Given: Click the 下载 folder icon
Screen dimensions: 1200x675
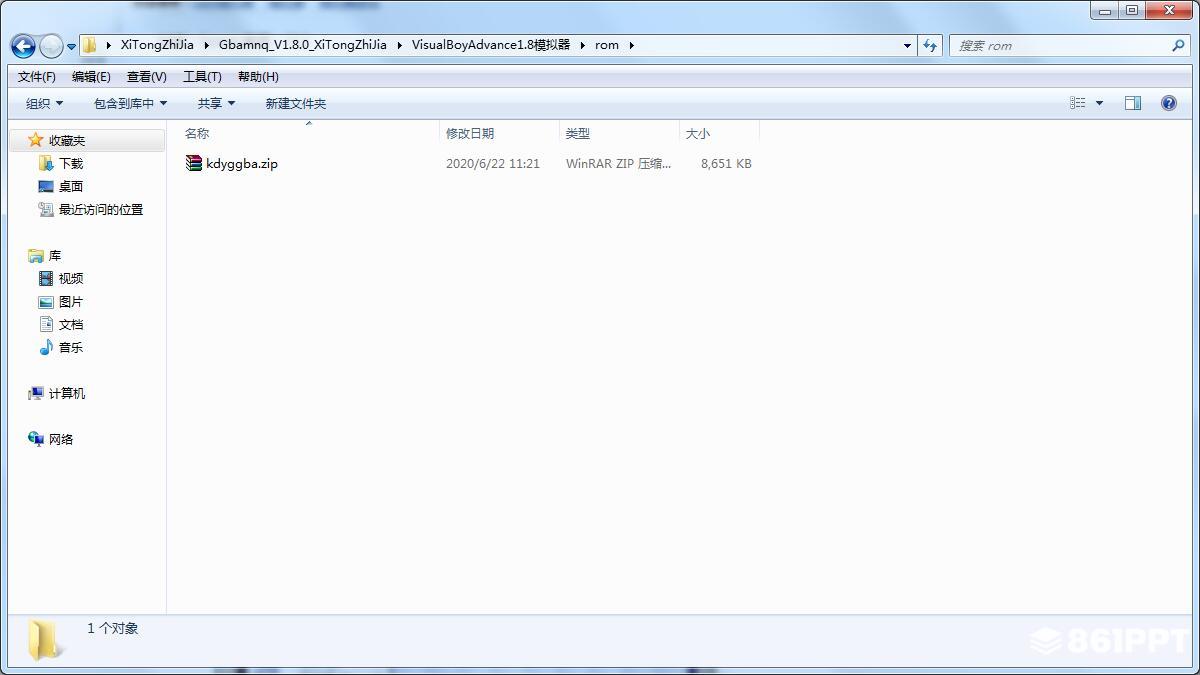Looking at the screenshot, I should click(46, 163).
